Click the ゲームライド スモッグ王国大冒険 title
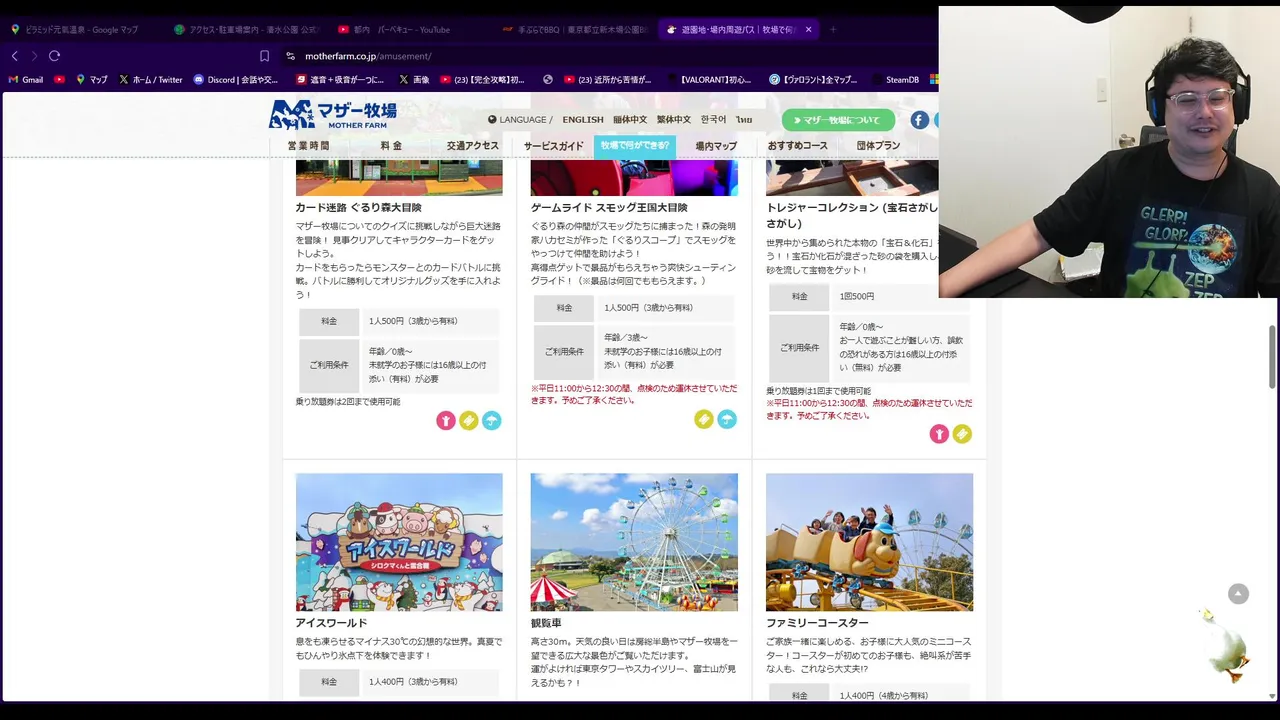 tap(609, 208)
